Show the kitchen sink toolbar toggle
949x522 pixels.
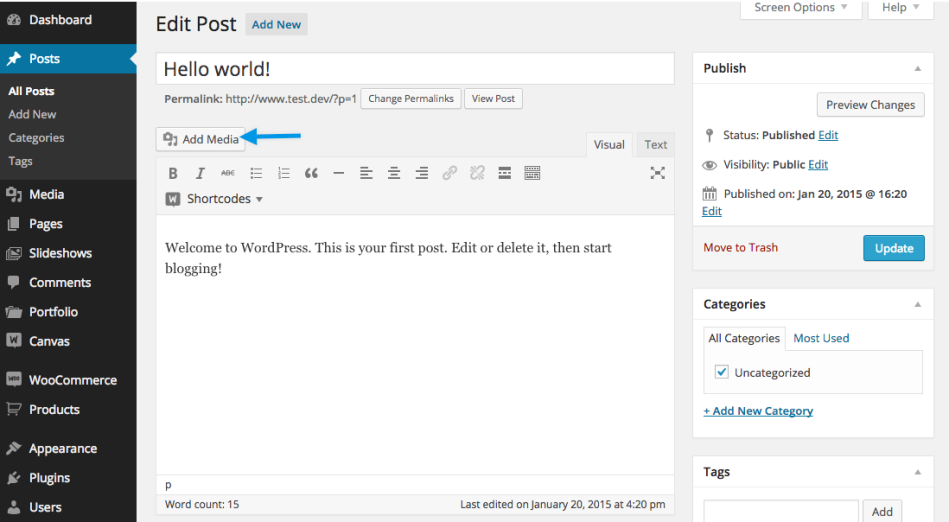pos(532,173)
